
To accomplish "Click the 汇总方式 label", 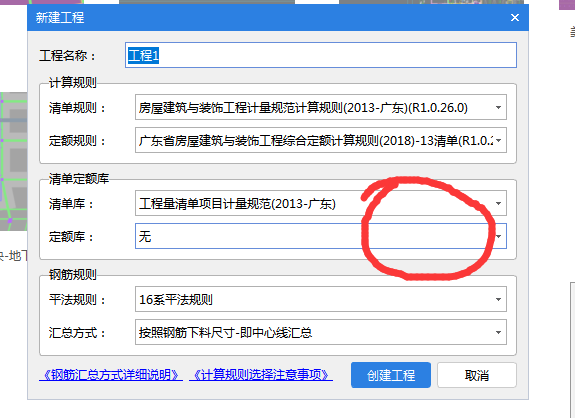I will pos(77,333).
